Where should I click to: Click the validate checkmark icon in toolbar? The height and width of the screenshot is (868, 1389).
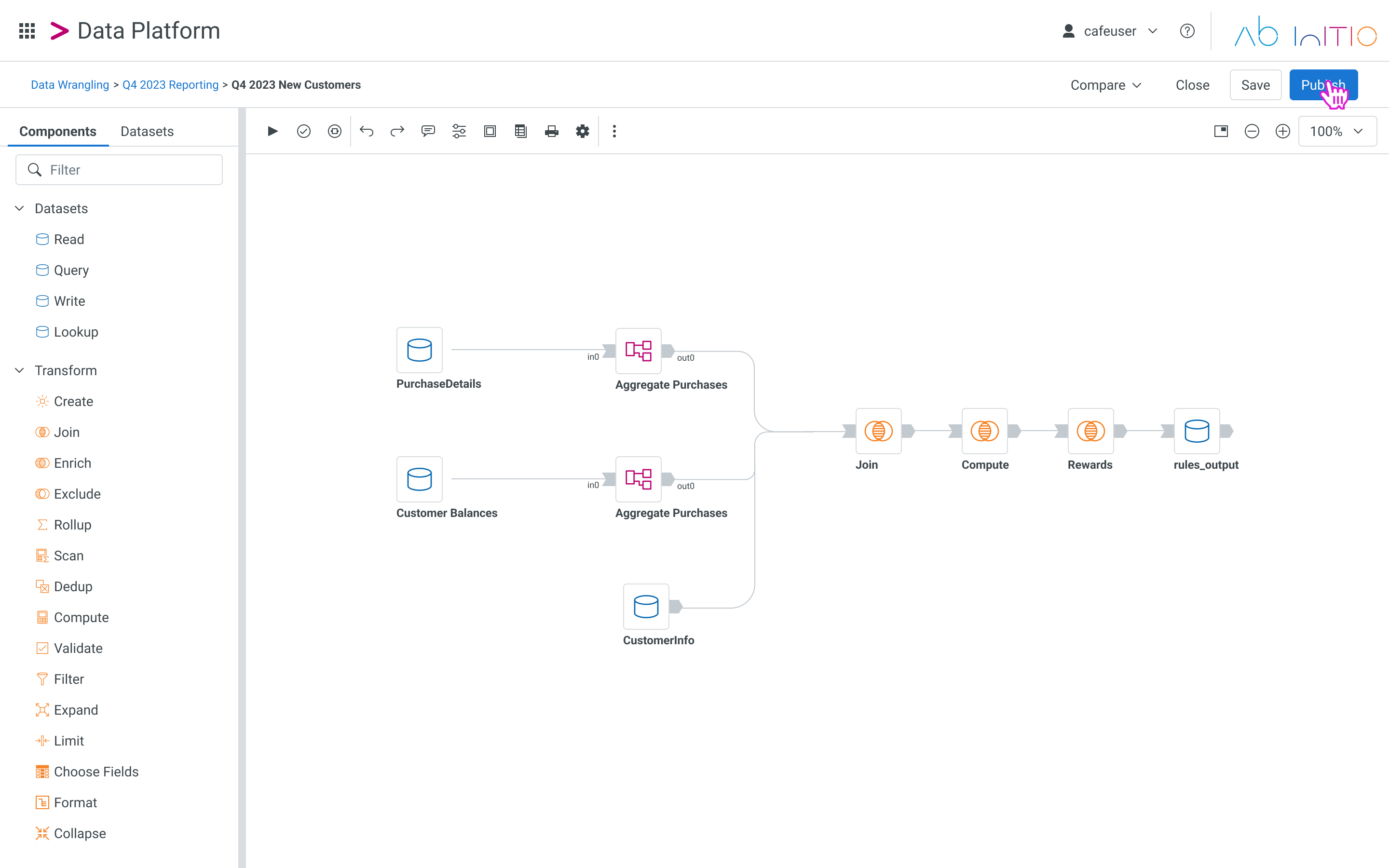pos(304,132)
